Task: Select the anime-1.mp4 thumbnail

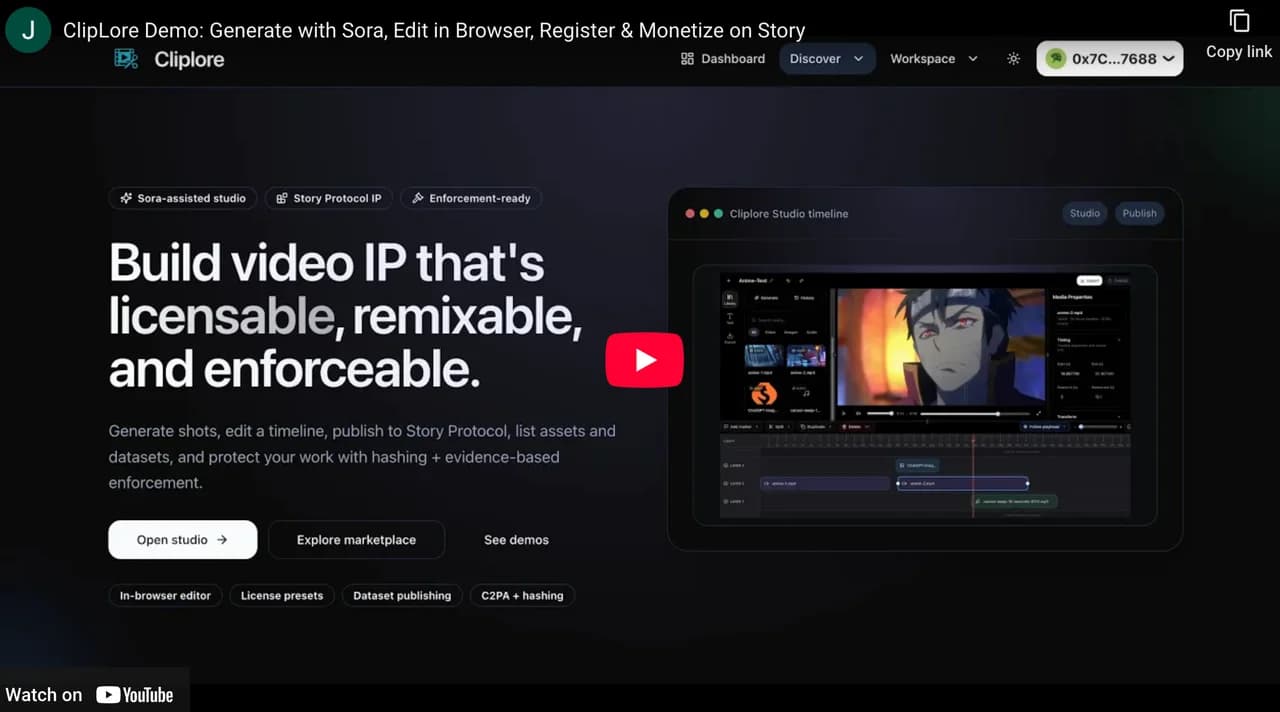Action: pyautogui.click(x=764, y=356)
